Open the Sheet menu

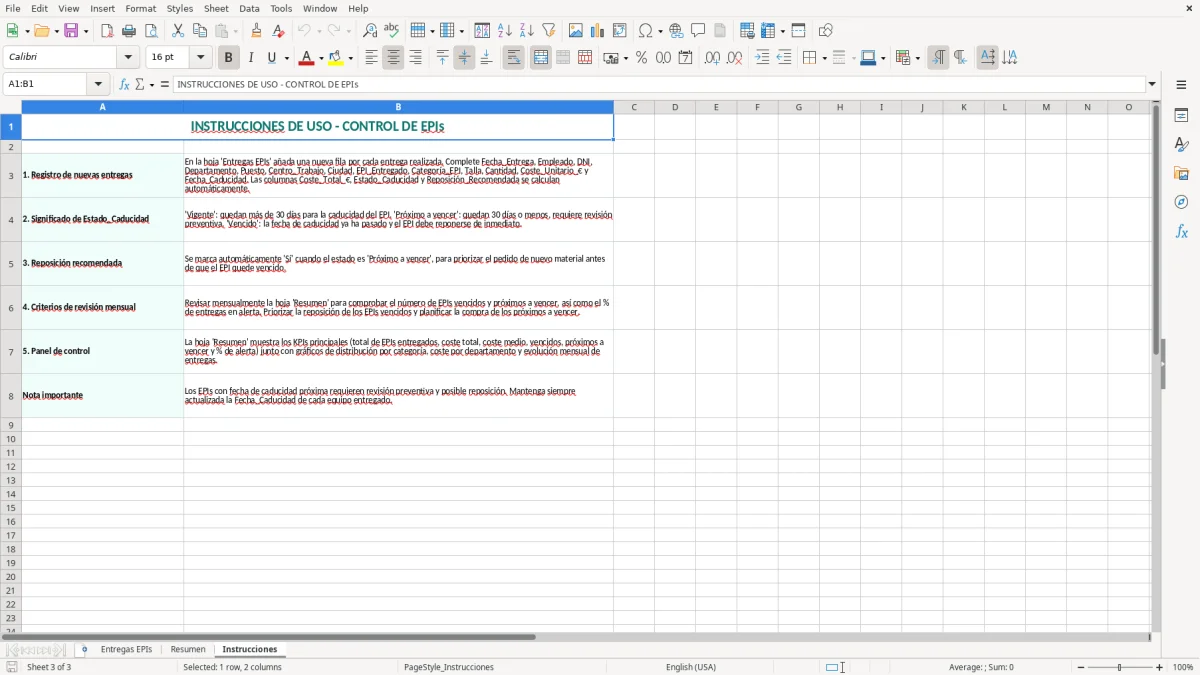216,8
